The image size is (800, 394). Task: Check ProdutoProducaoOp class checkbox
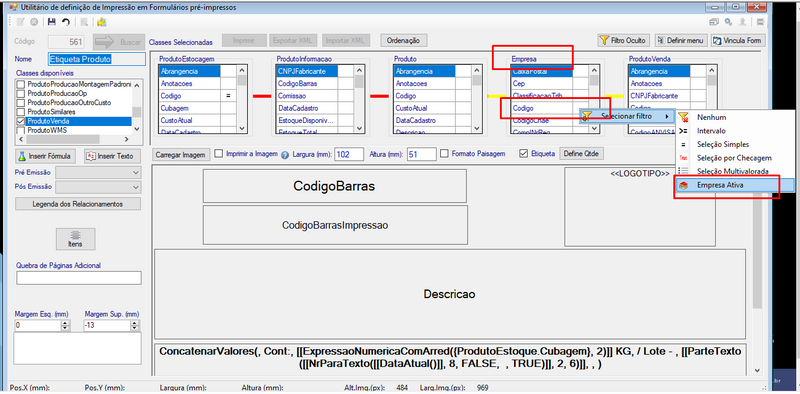coord(21,93)
